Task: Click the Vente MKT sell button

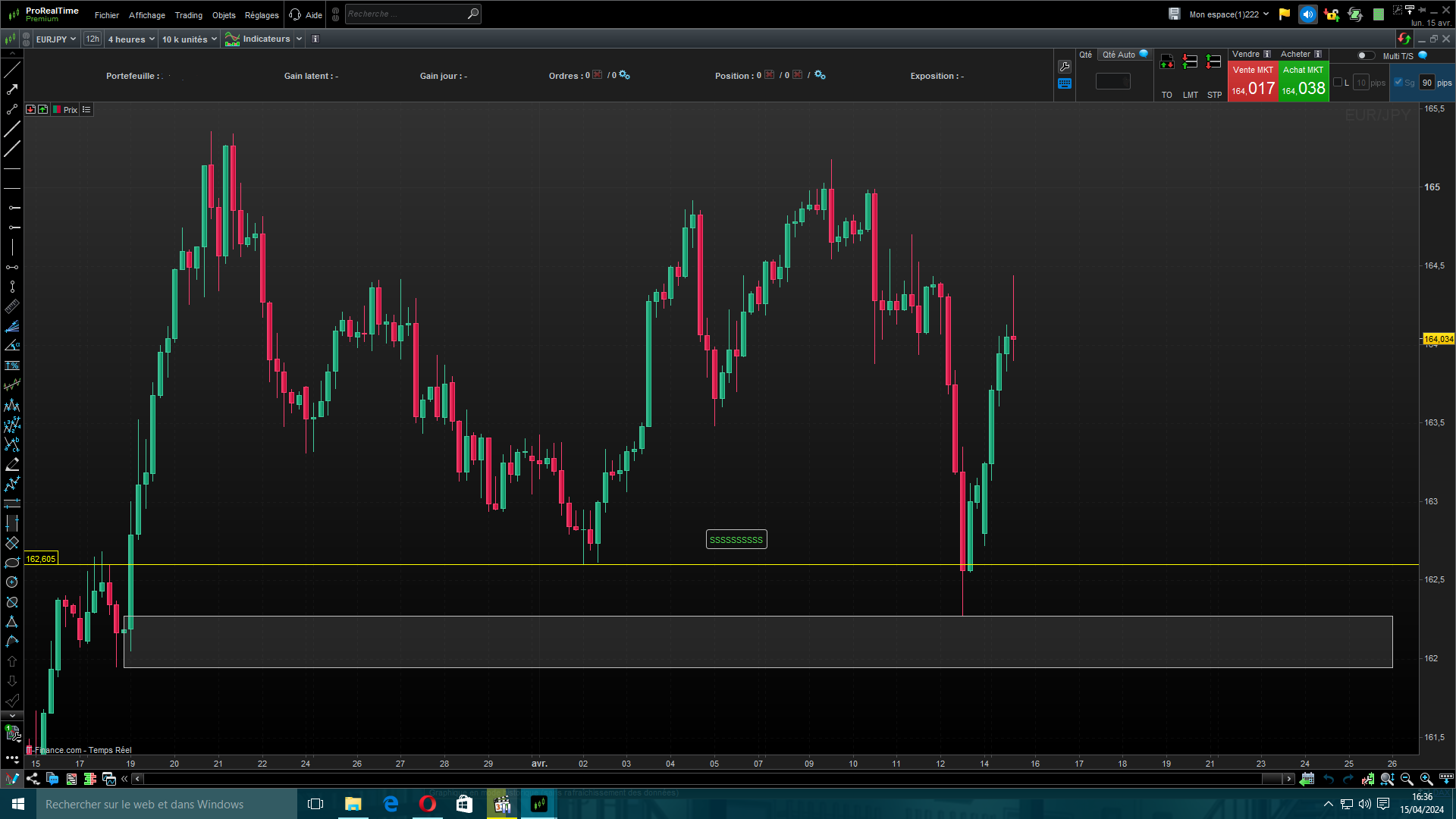Action: coord(1253,82)
